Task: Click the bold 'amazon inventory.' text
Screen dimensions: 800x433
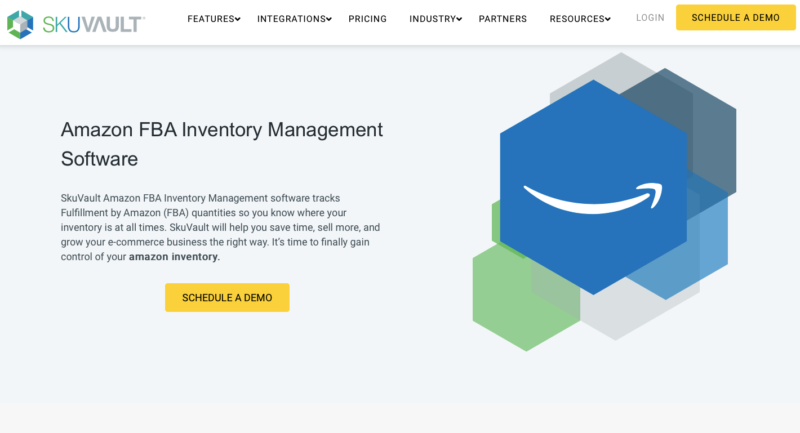Action: point(174,257)
